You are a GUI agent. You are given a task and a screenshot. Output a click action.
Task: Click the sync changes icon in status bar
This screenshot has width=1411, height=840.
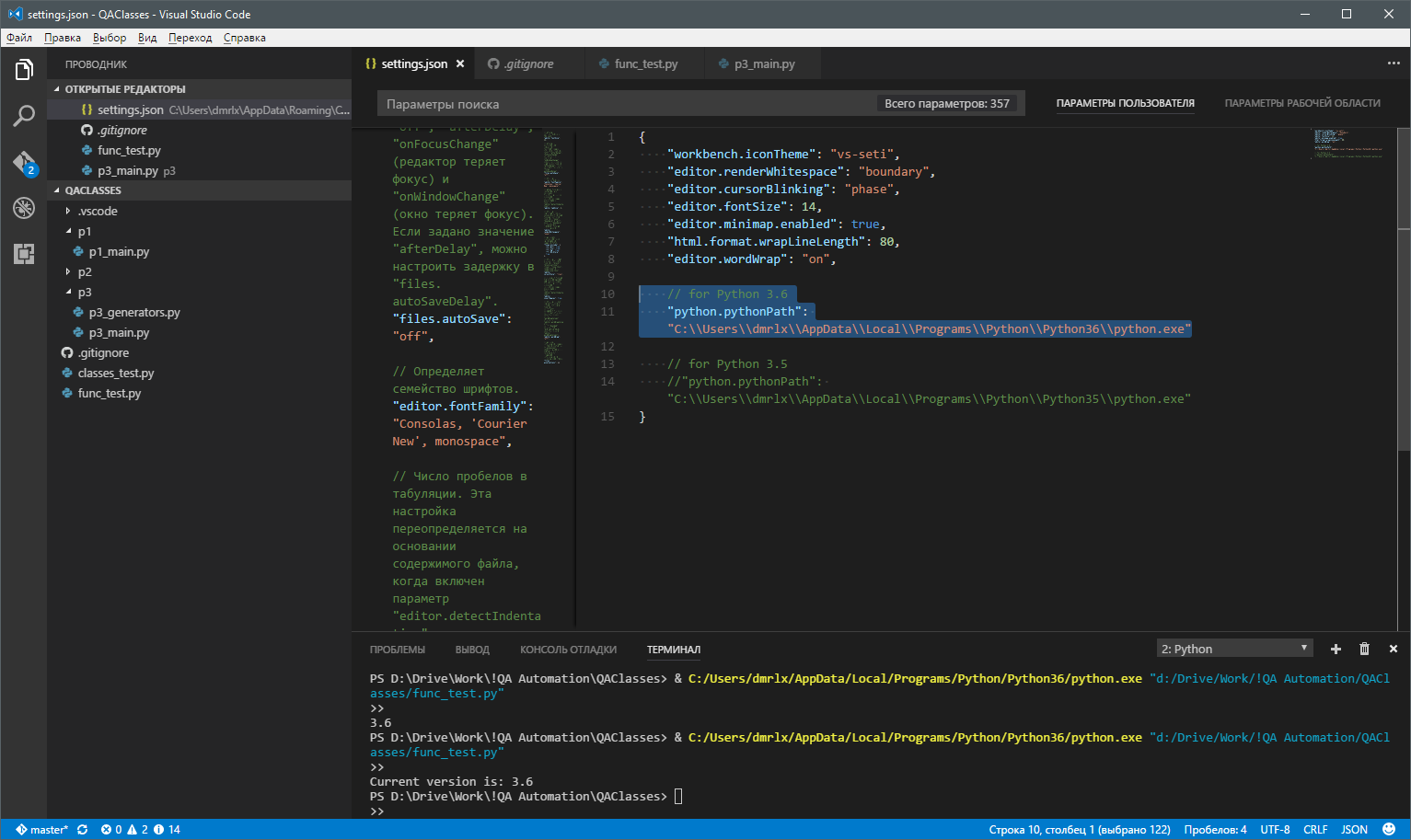(x=83, y=829)
